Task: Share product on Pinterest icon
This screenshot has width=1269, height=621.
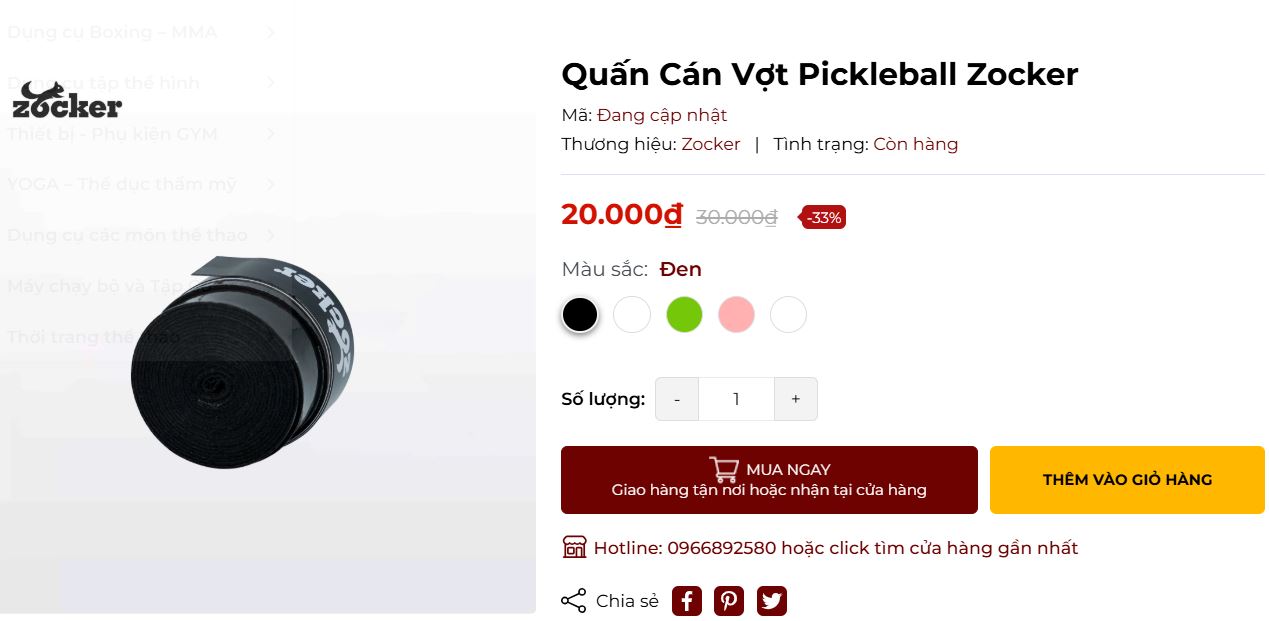Action: 729,601
